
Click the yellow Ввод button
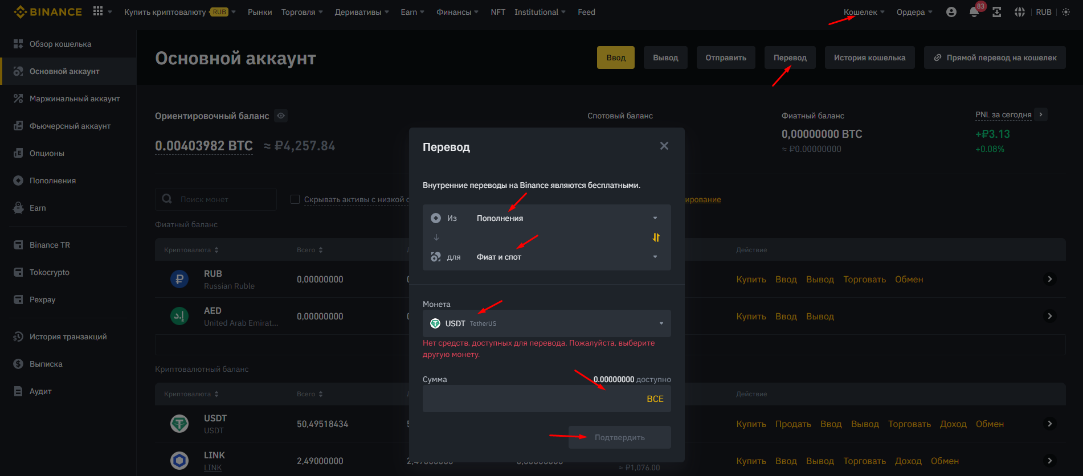[x=615, y=57]
